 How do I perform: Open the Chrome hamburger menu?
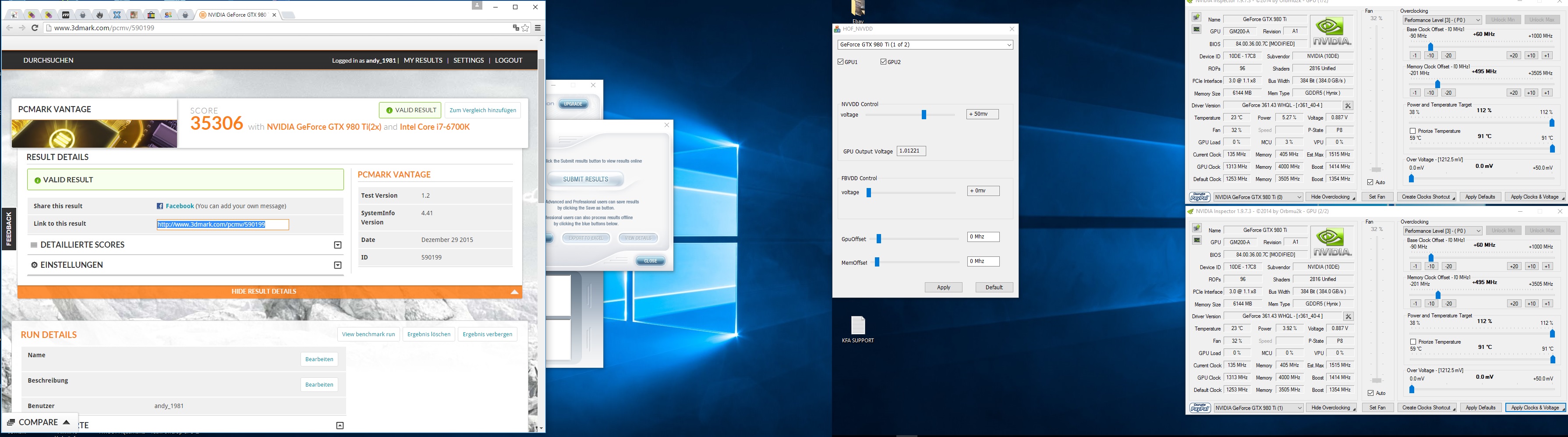tap(538, 28)
